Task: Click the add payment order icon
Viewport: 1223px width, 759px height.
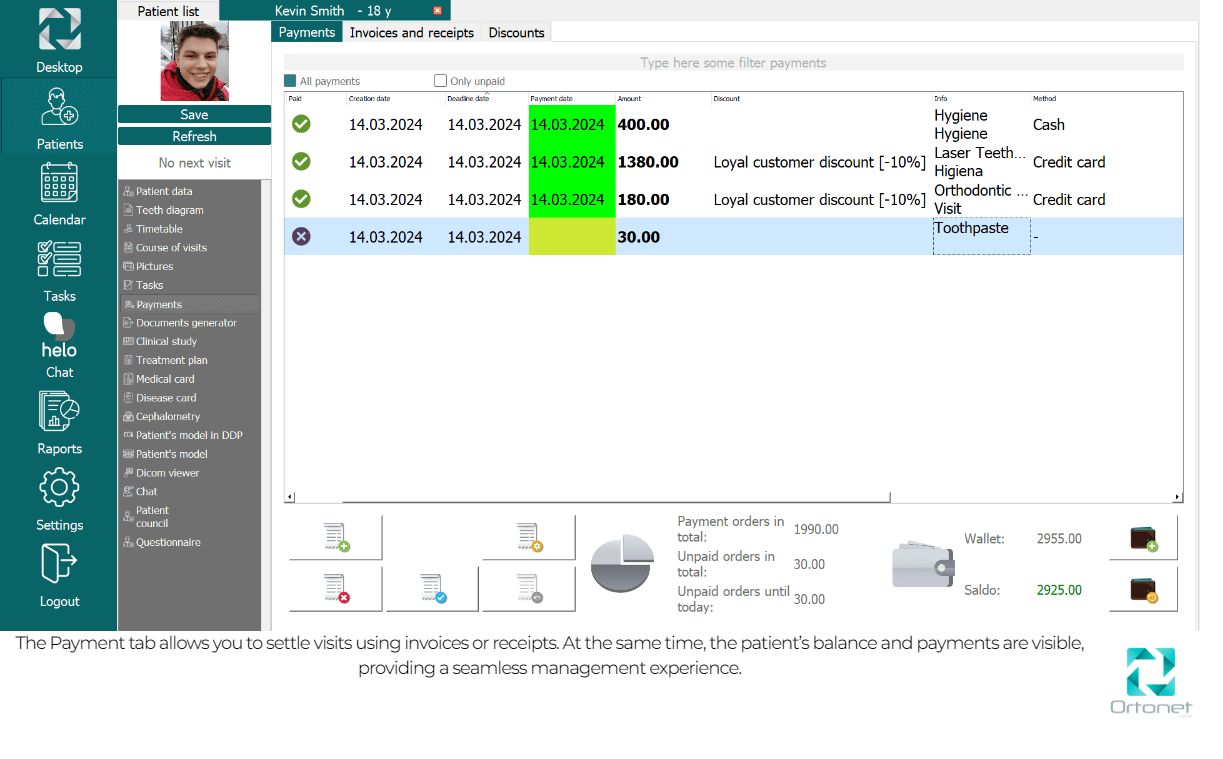Action: click(x=336, y=538)
